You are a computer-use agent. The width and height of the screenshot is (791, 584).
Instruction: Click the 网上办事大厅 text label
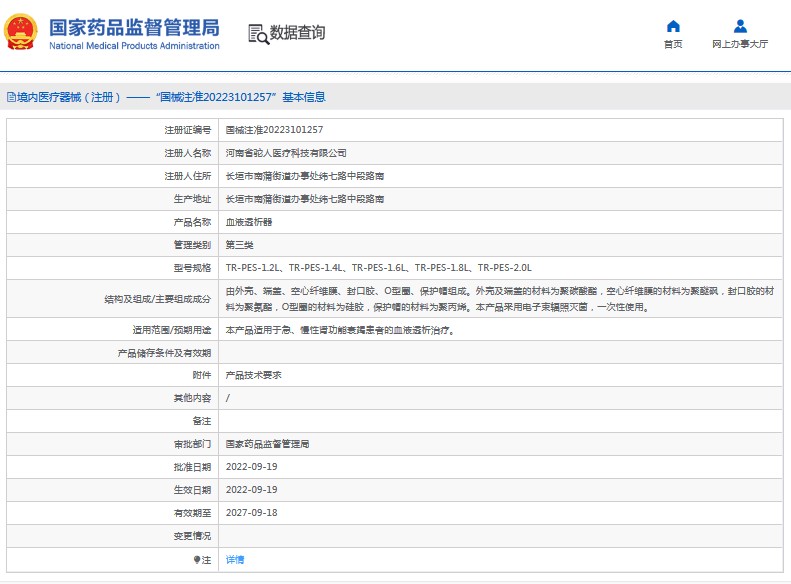point(740,44)
